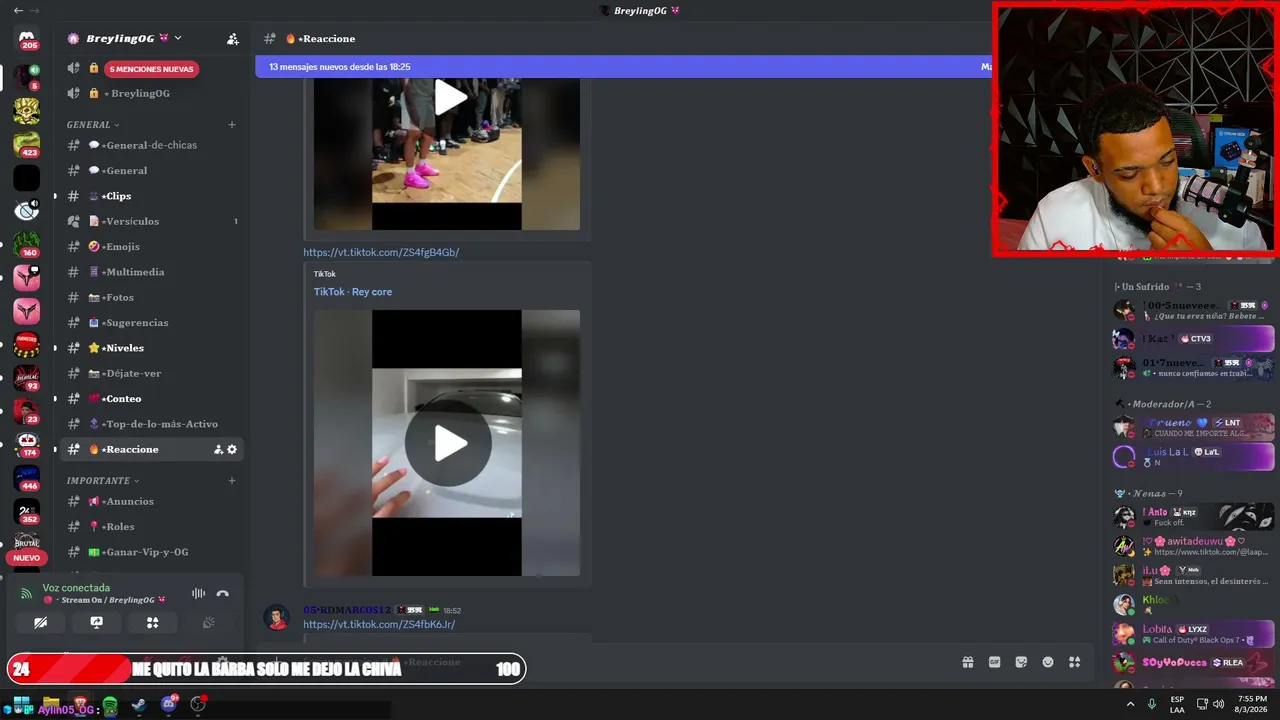Invite people to the BreylingOG server

point(233,39)
